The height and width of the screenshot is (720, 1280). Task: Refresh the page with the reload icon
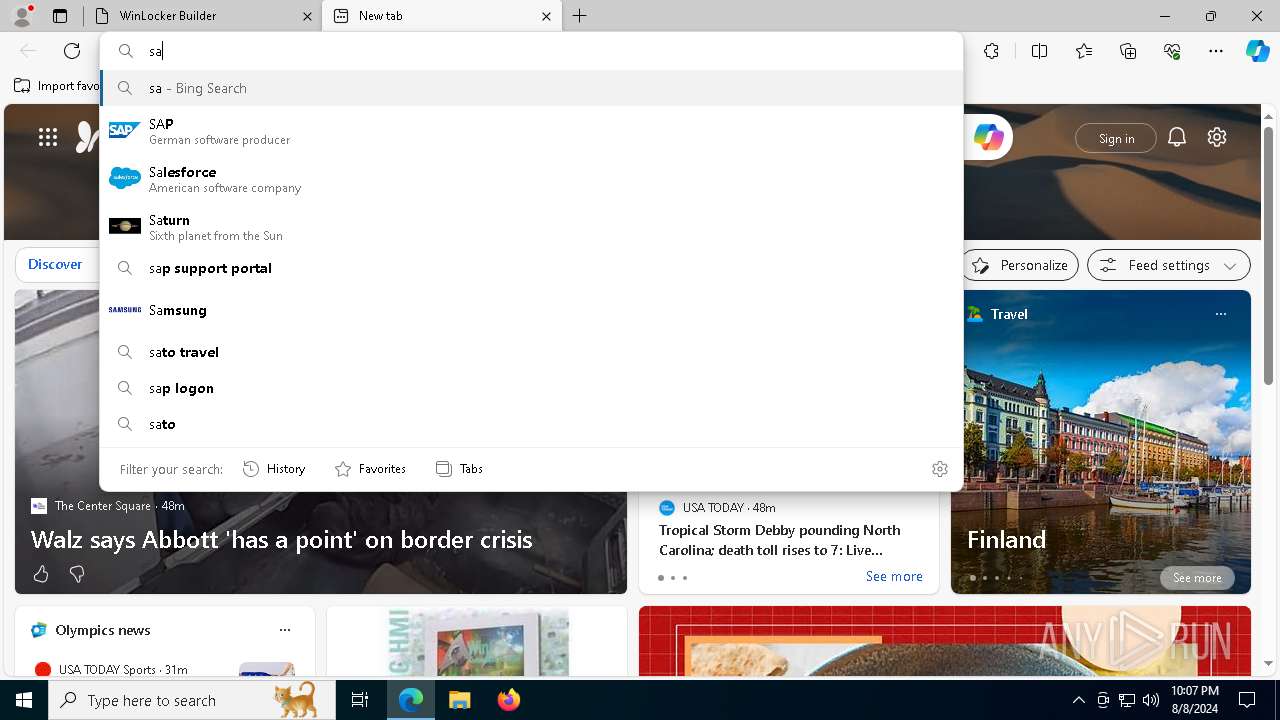click(x=72, y=51)
